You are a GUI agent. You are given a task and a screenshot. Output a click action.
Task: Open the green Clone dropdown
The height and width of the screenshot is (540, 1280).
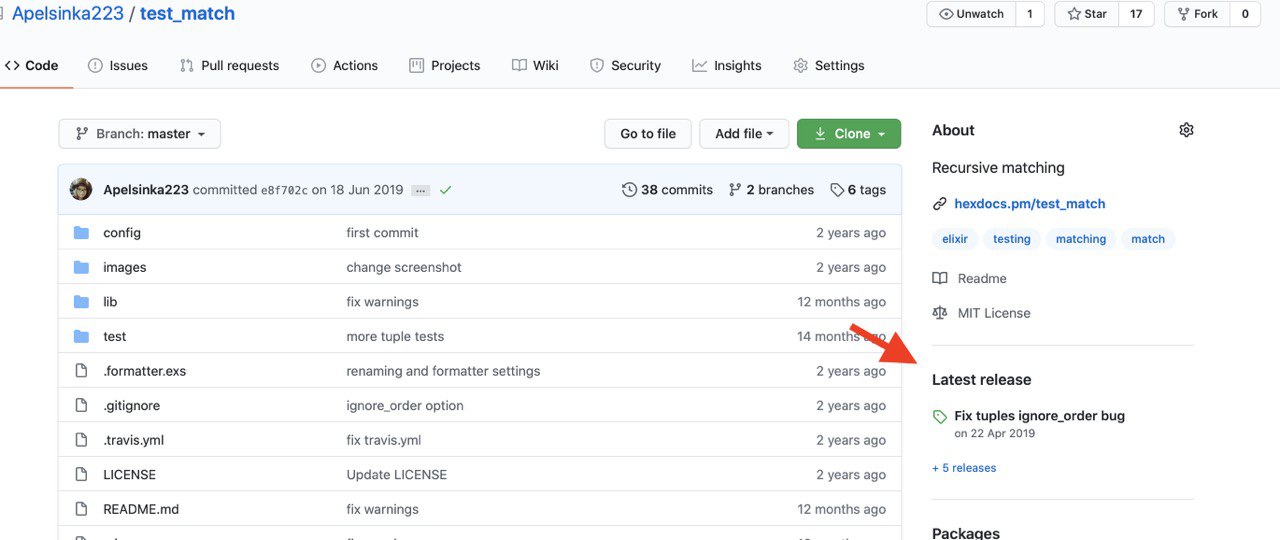849,134
